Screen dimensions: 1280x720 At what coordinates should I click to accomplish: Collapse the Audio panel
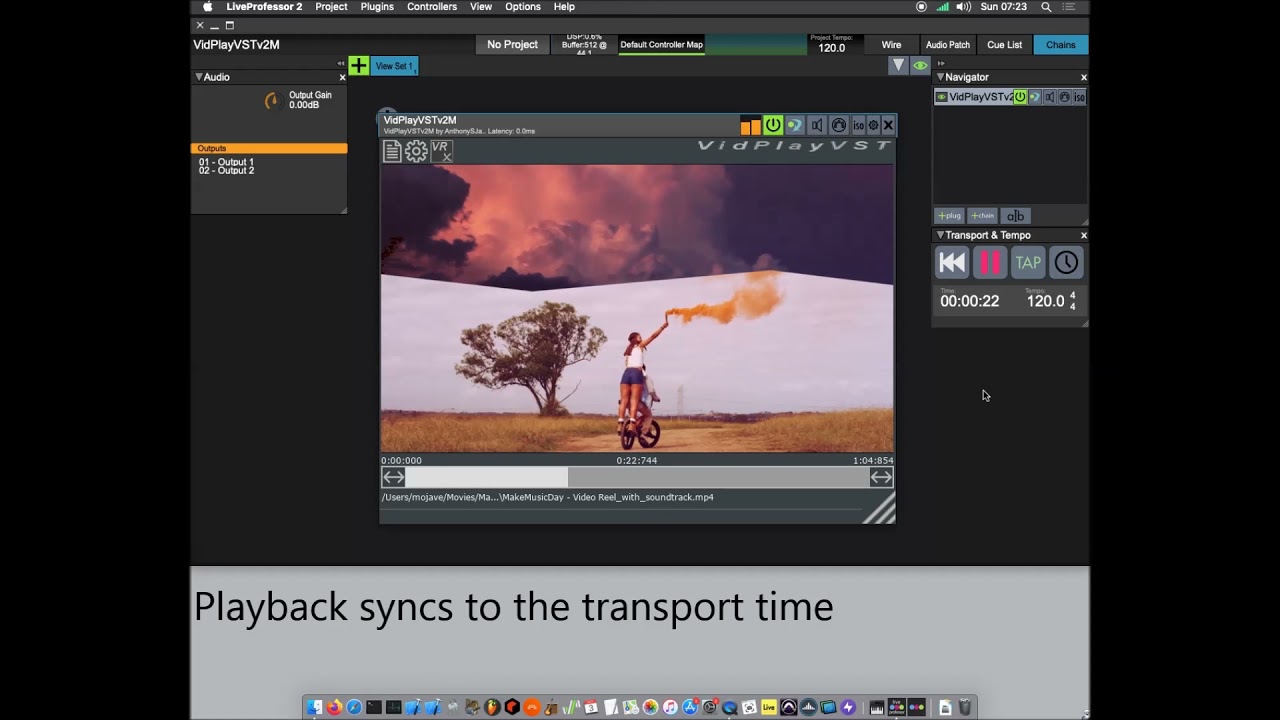point(198,77)
